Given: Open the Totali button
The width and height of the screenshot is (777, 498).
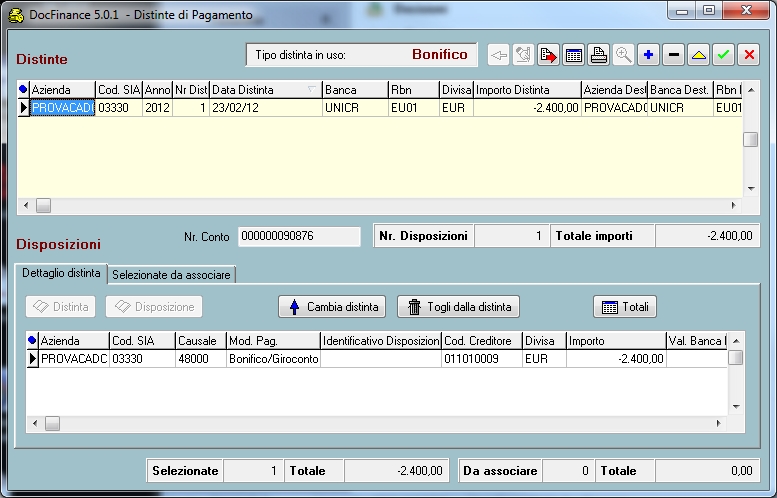Looking at the screenshot, I should coord(625,307).
